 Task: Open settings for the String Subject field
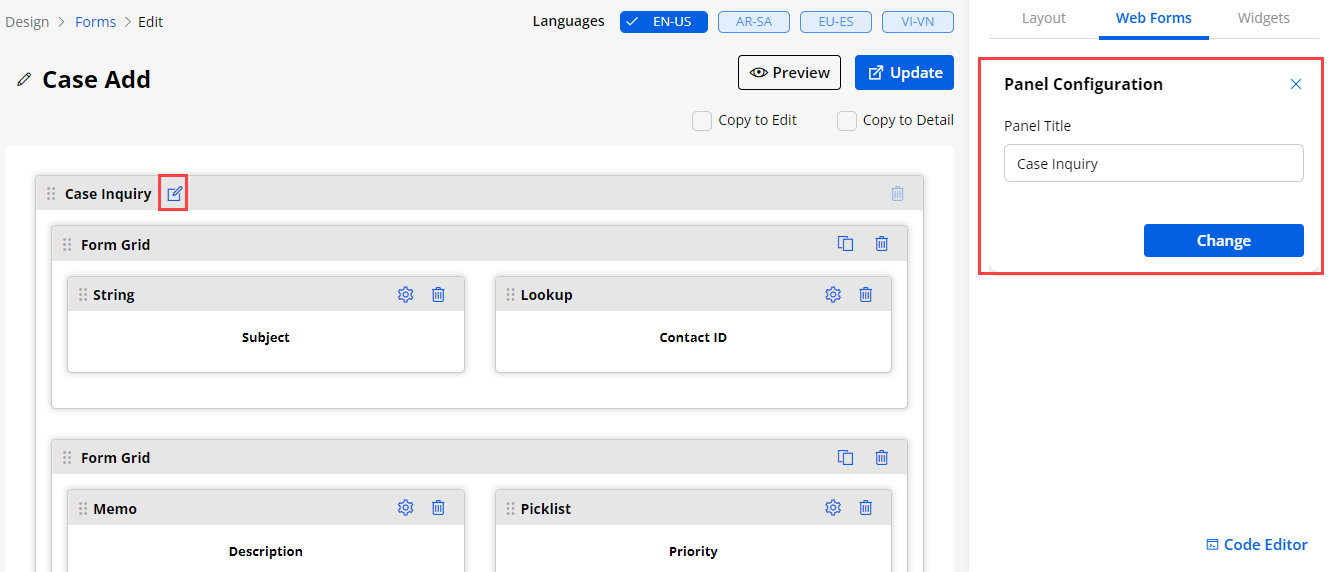click(x=405, y=295)
